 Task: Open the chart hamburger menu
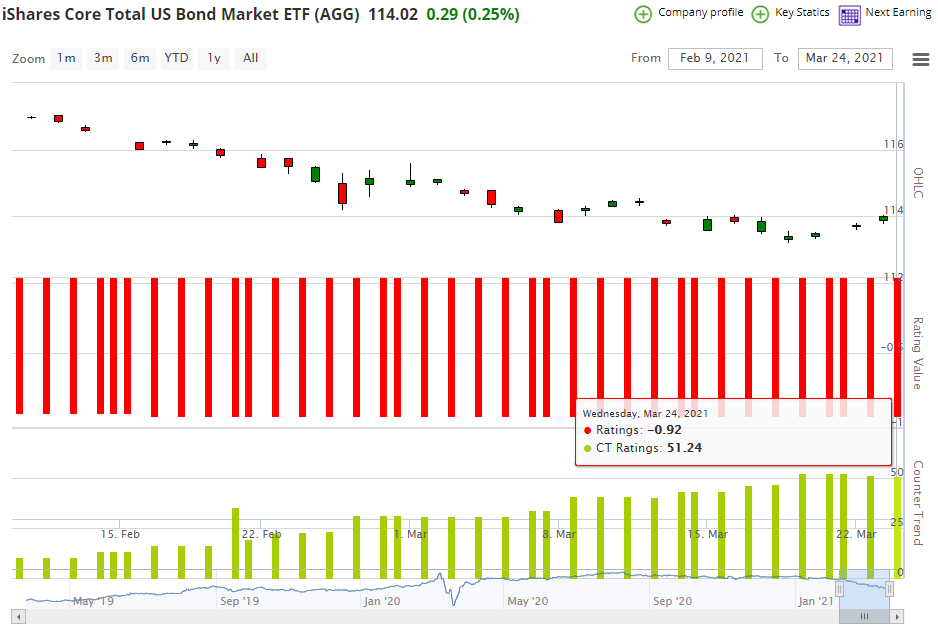(x=921, y=59)
